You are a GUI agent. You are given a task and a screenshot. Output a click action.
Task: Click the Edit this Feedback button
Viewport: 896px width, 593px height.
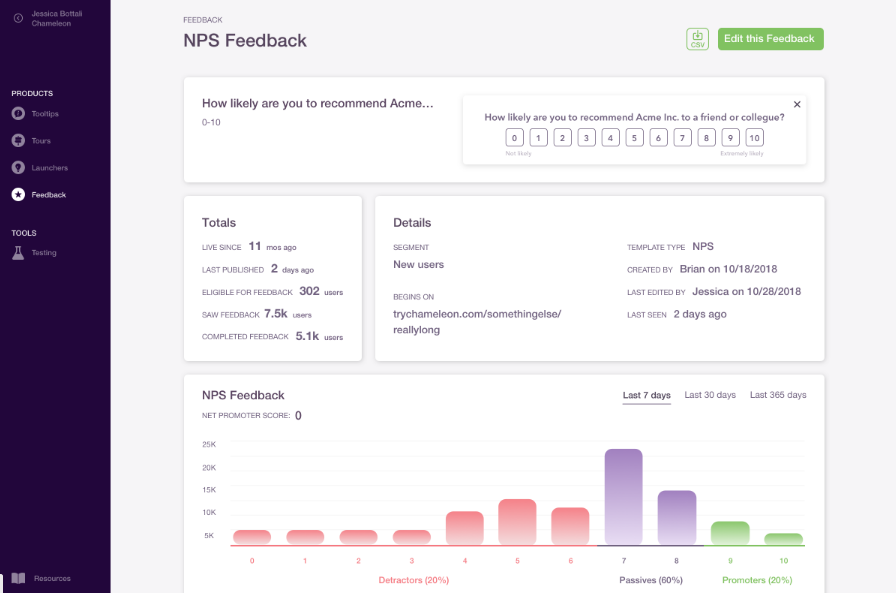(x=770, y=39)
